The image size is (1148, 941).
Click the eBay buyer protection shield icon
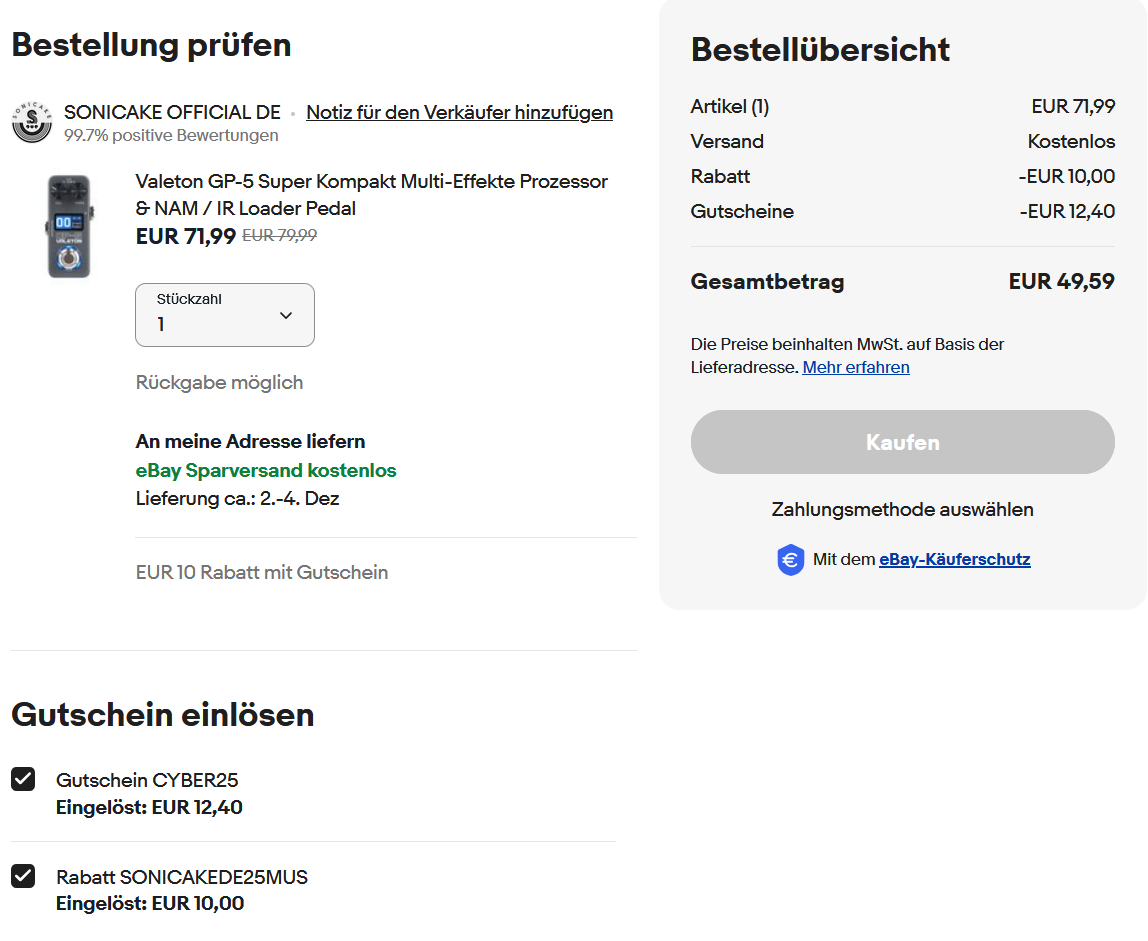tap(790, 560)
